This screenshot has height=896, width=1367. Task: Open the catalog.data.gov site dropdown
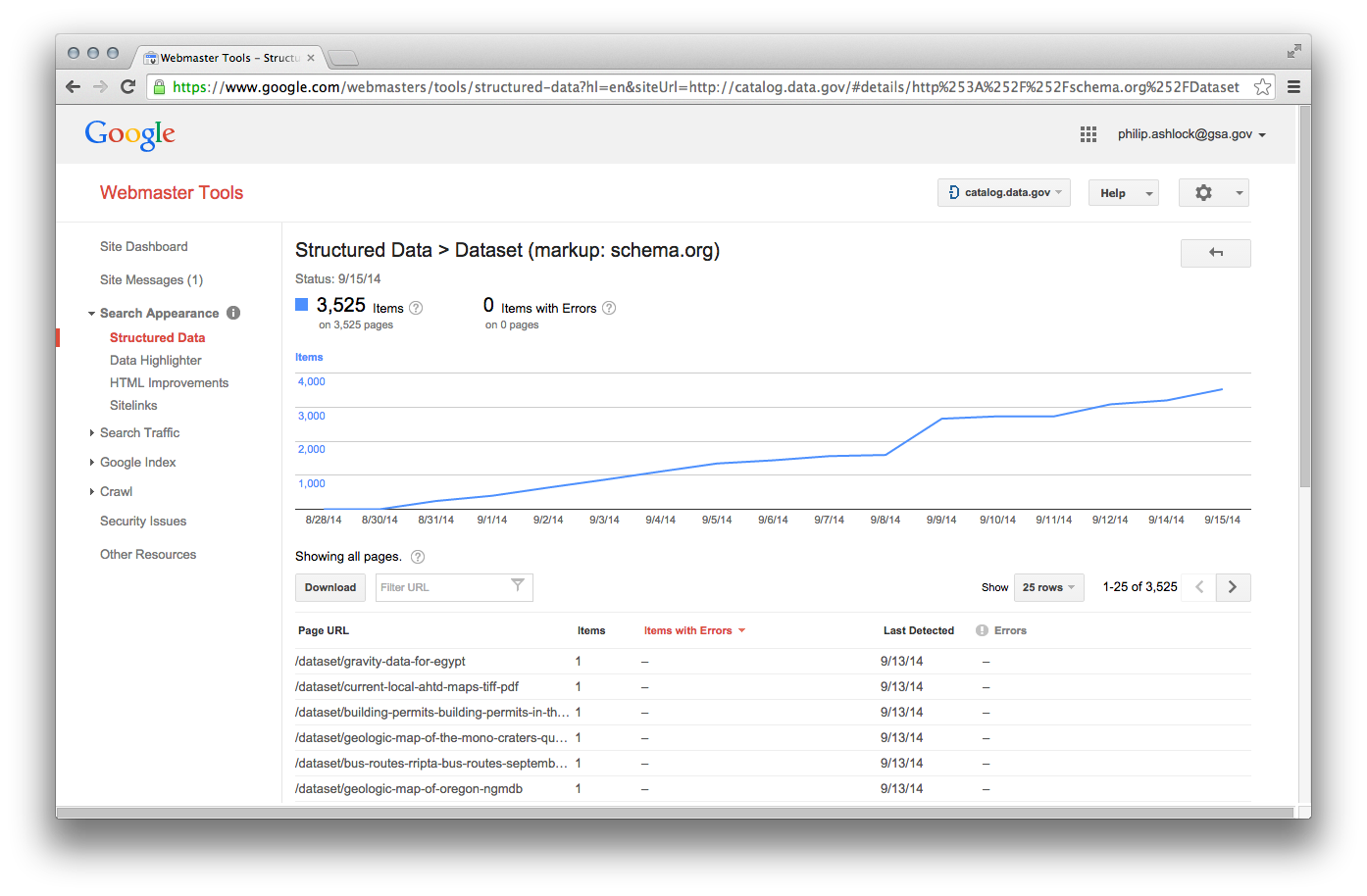click(1004, 192)
